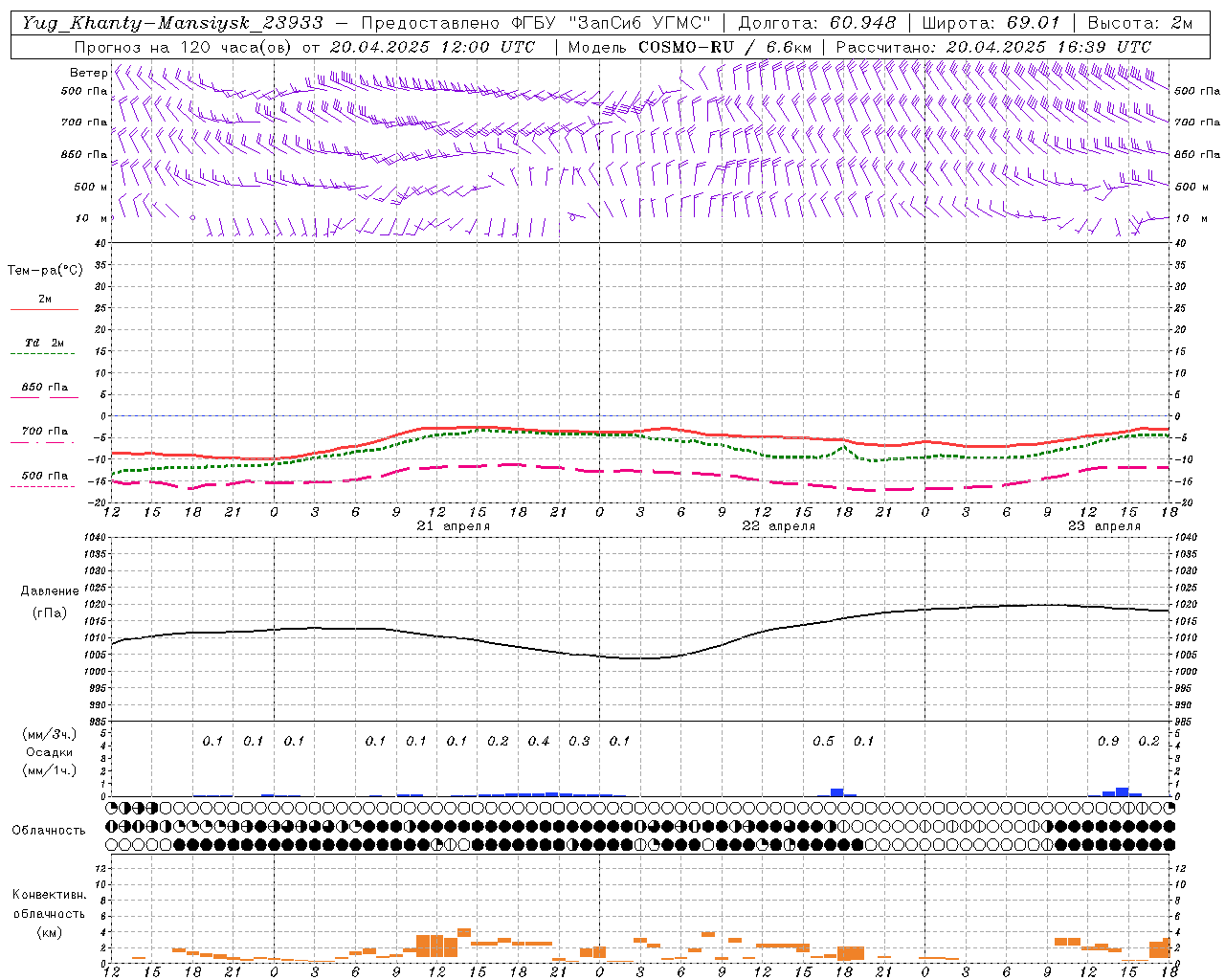Click the Давление panel label
This screenshot has height=980, width=1225.
49,591
